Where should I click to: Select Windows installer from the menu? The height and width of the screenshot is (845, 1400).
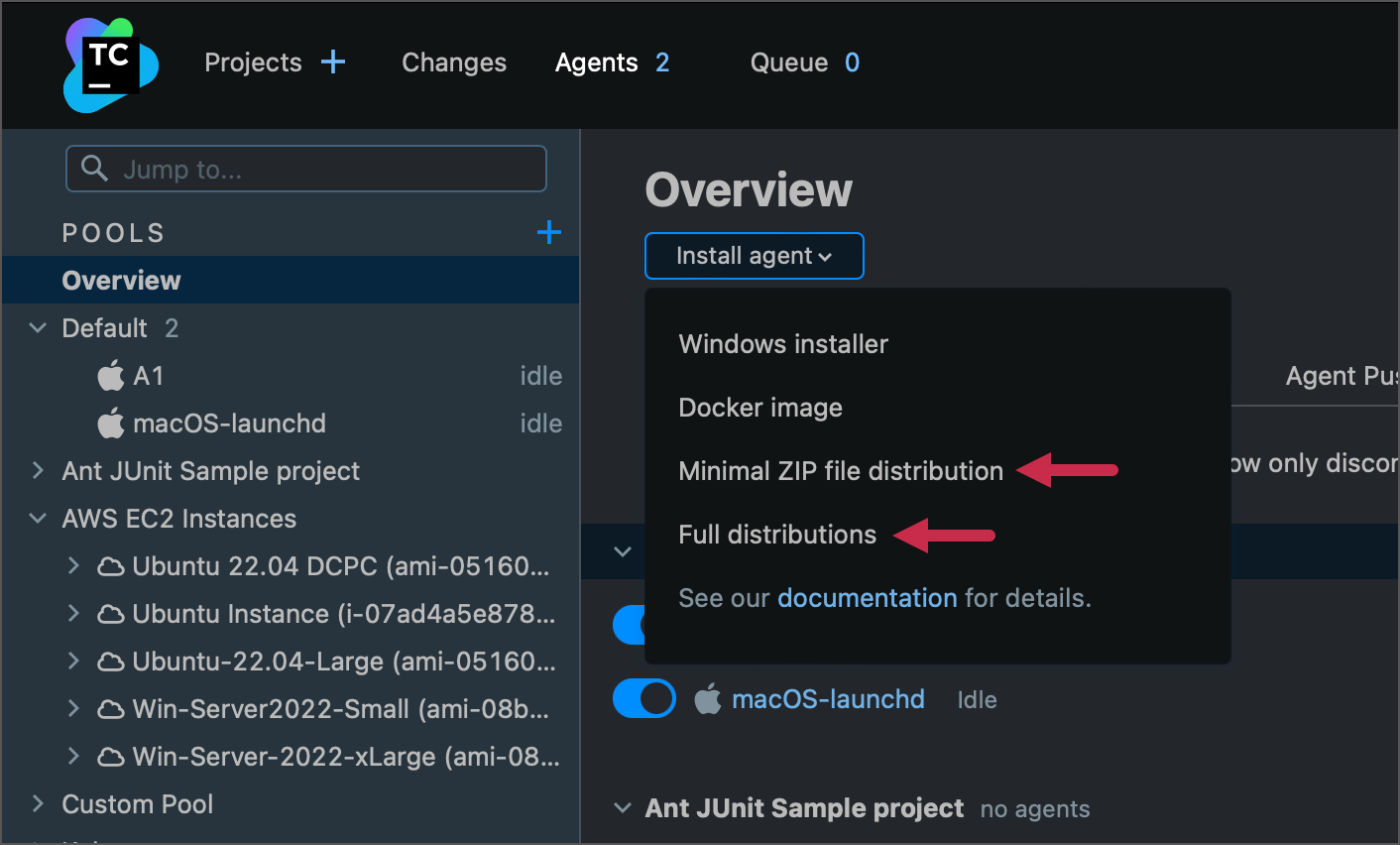pyautogui.click(x=782, y=344)
